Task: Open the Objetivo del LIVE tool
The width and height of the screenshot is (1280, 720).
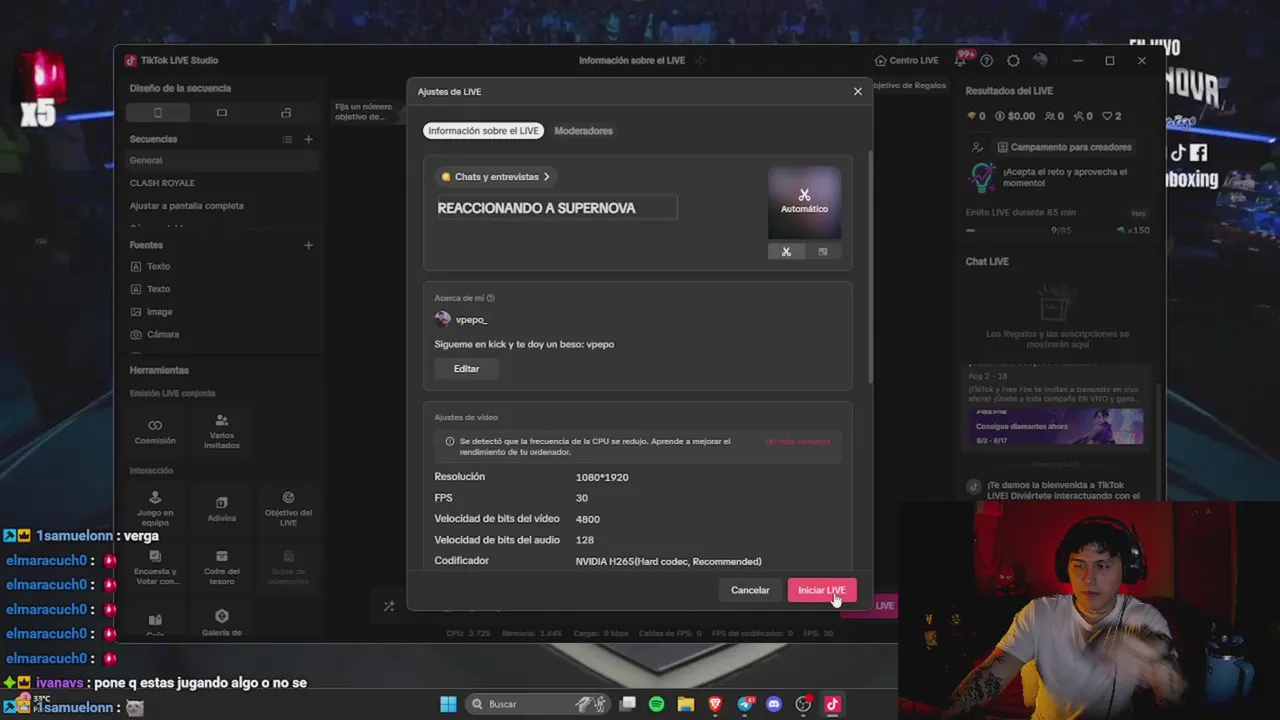Action: [x=288, y=507]
